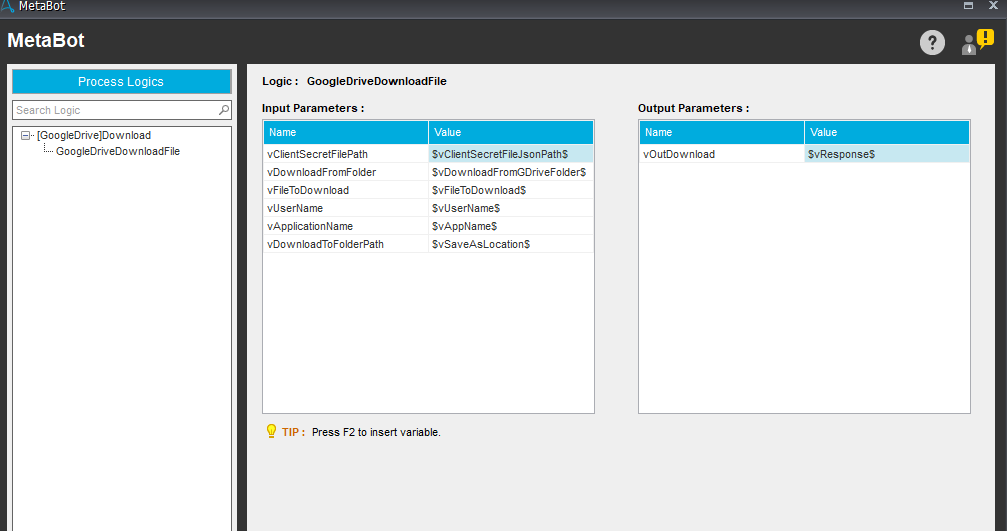This screenshot has height=531, width=1007.
Task: Click the output parameters Value column header
Action: [x=886, y=132]
